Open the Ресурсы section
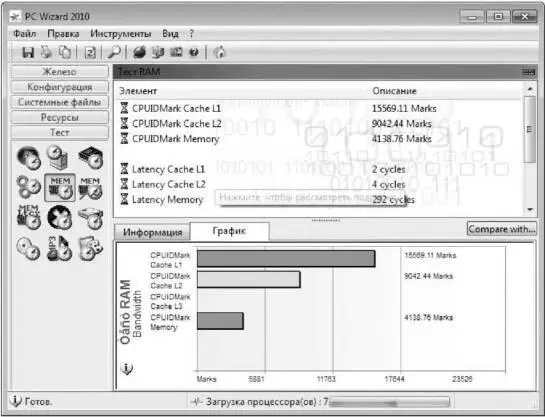The width and height of the screenshot is (545, 417). pyautogui.click(x=60, y=117)
